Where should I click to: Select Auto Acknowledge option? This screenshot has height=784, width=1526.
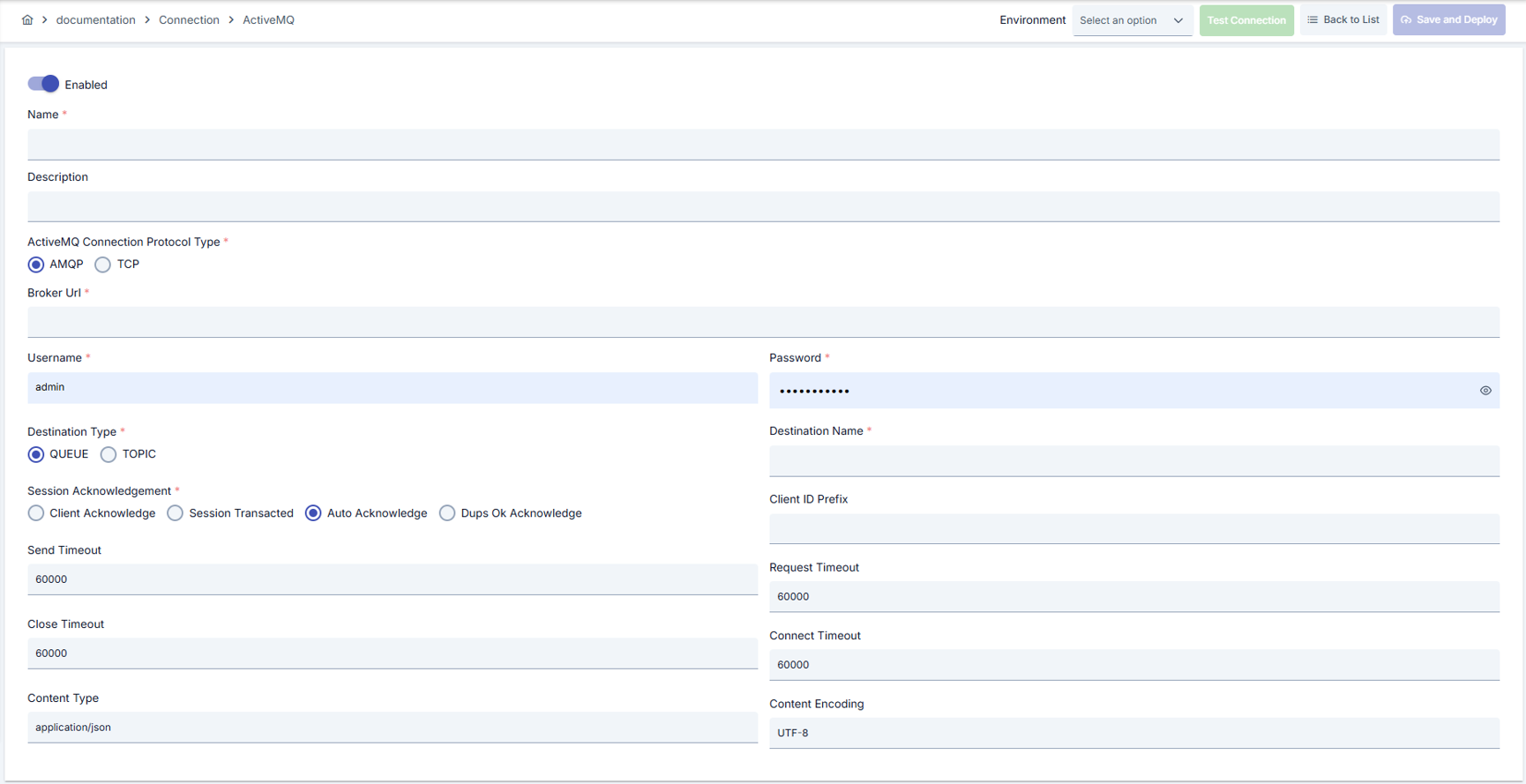(x=313, y=513)
